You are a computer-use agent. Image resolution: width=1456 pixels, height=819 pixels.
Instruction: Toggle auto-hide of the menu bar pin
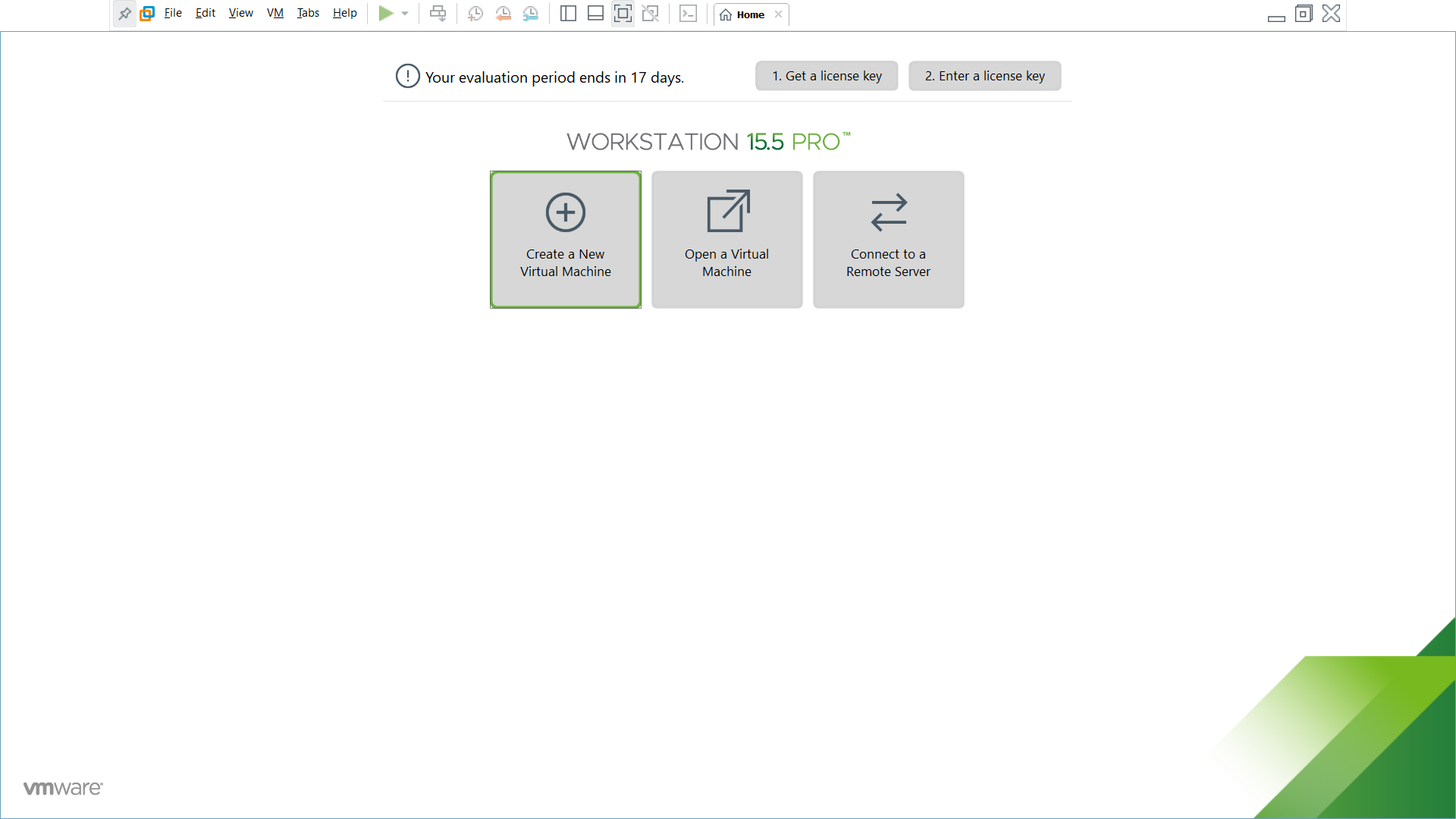point(124,13)
